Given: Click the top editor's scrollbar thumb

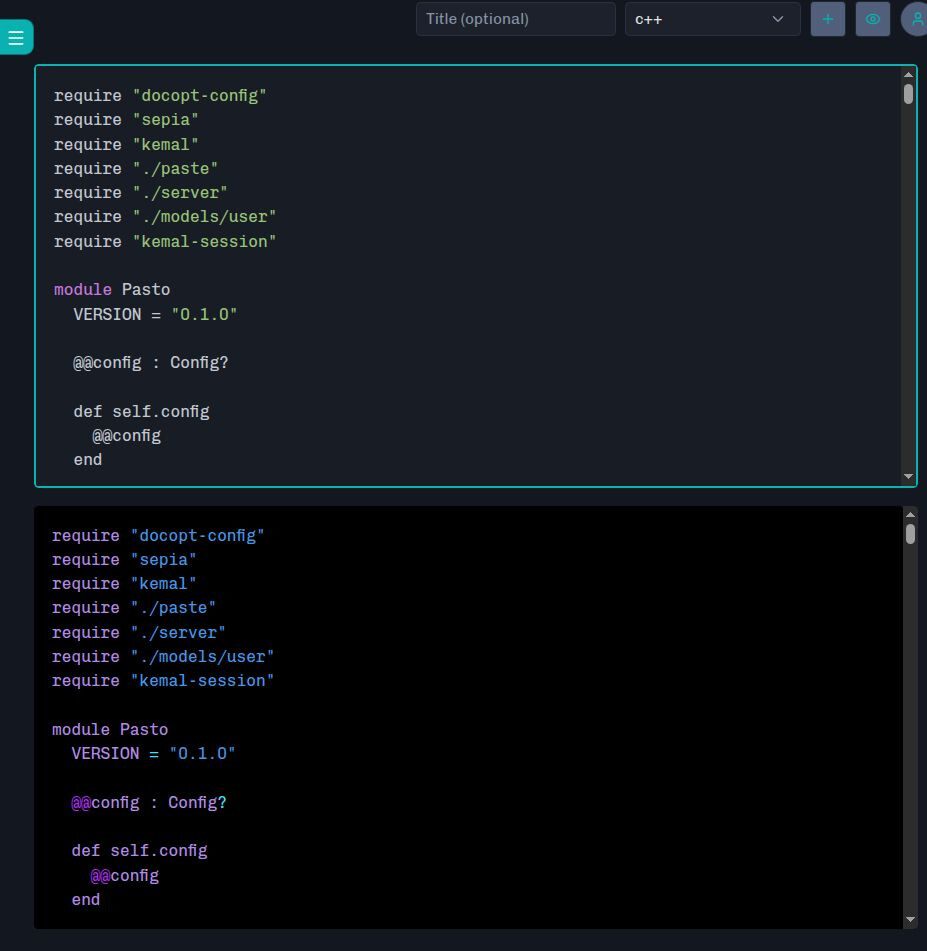Looking at the screenshot, I should pyautogui.click(x=908, y=94).
